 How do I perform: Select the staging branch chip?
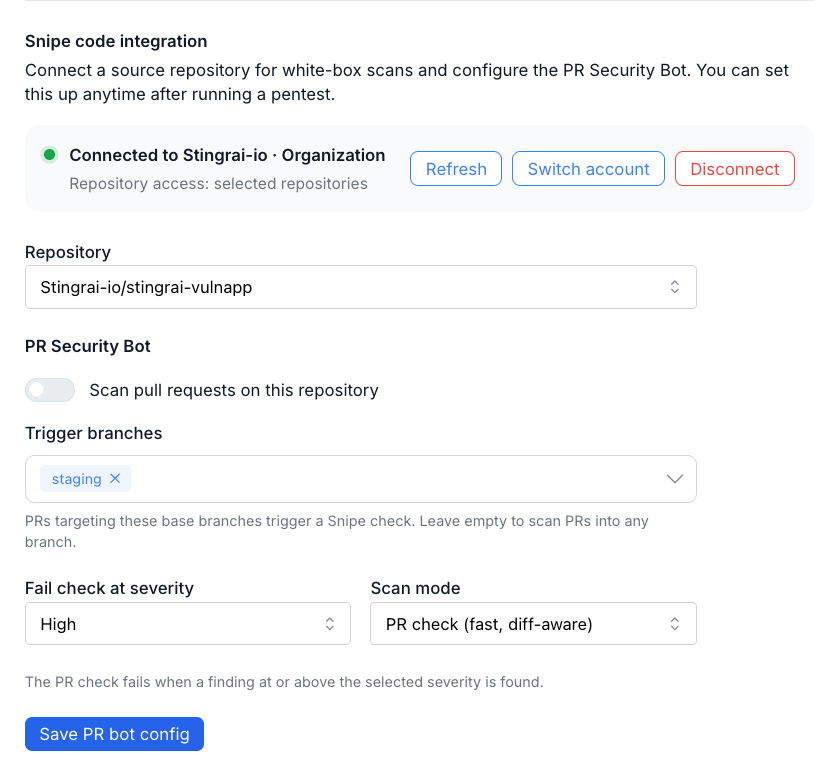click(x=77, y=479)
